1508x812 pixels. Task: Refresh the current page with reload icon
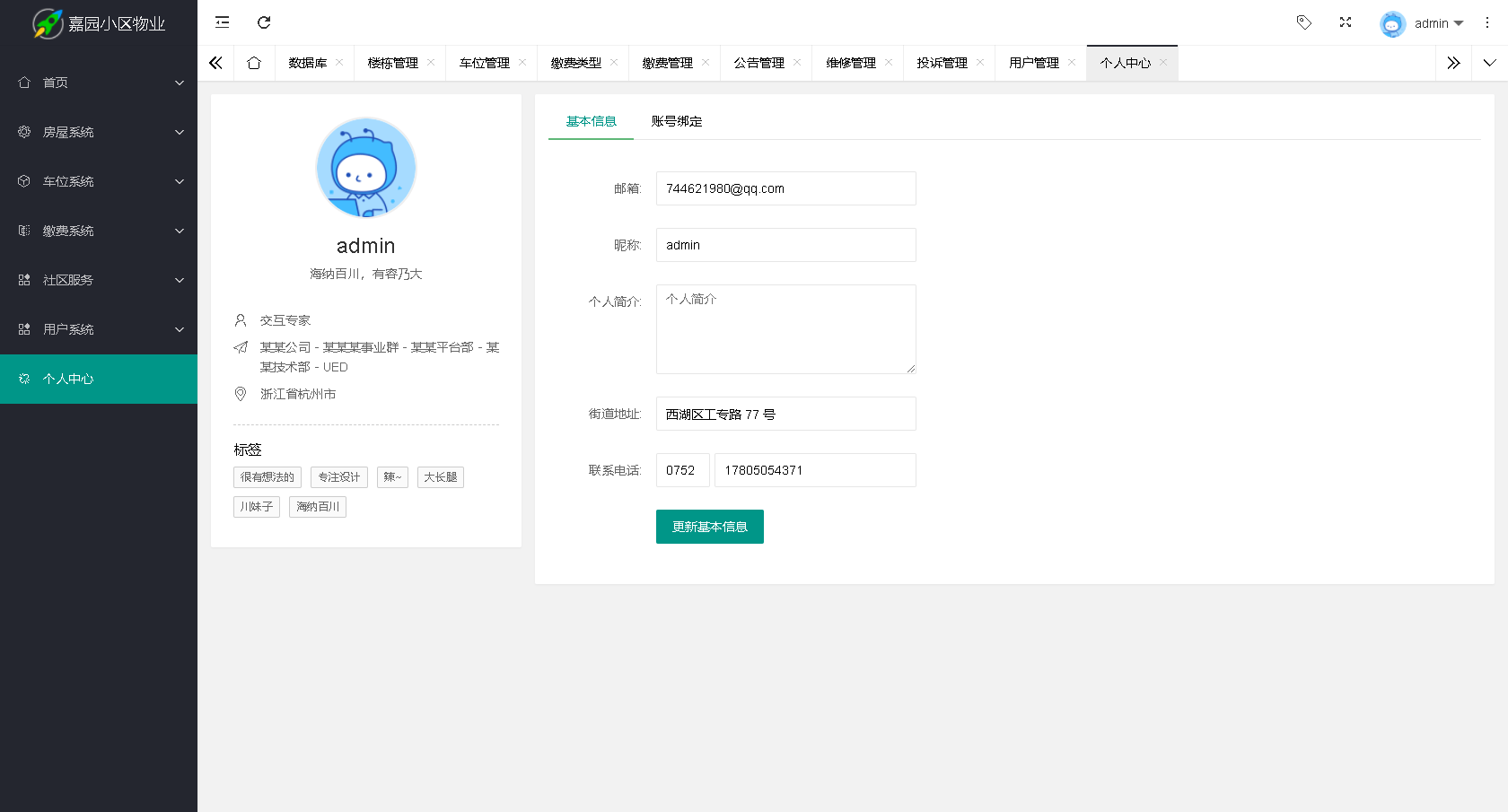[263, 22]
